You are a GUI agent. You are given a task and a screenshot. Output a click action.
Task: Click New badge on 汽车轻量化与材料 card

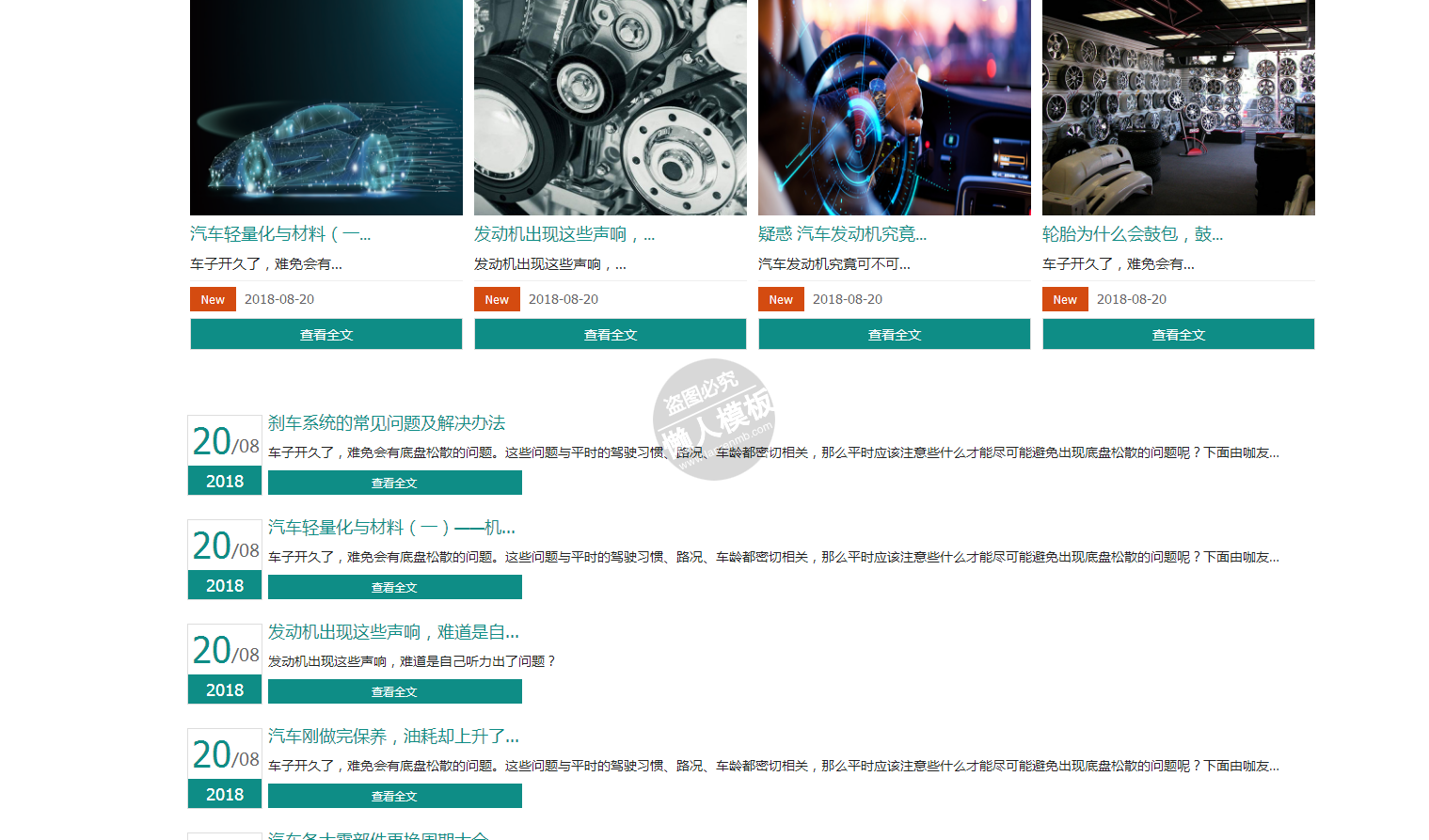pyautogui.click(x=213, y=299)
